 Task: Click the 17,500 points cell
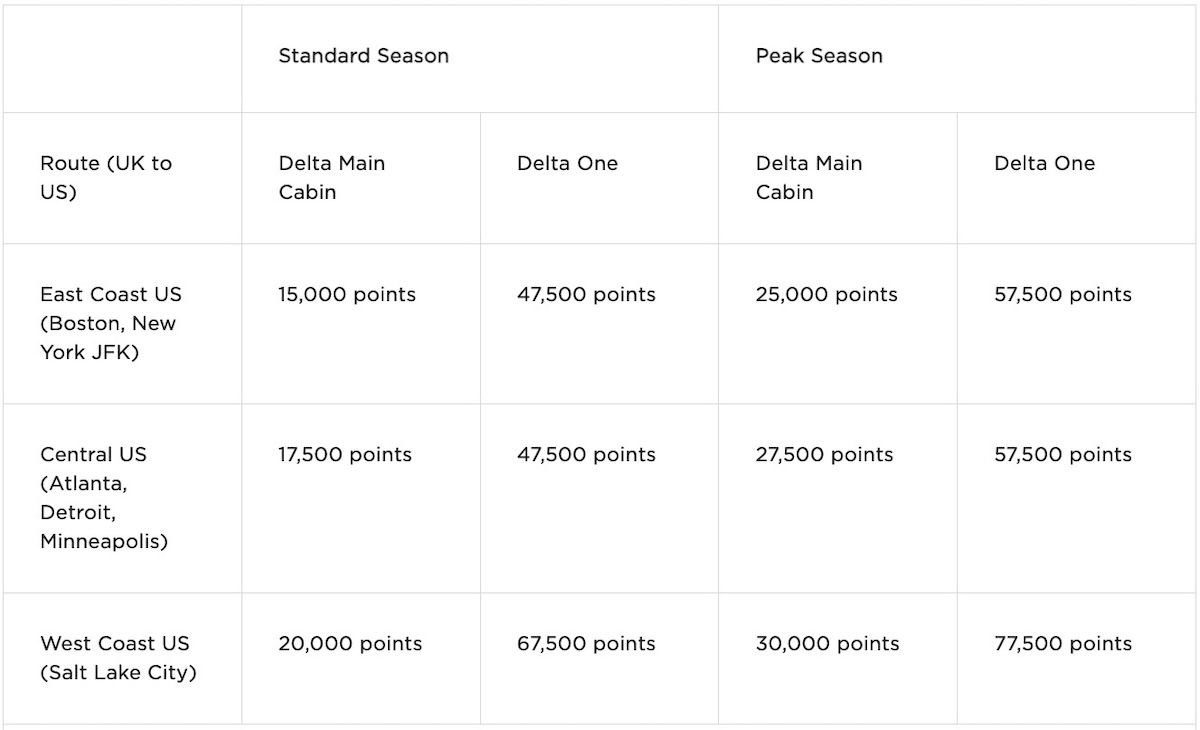tap(345, 455)
